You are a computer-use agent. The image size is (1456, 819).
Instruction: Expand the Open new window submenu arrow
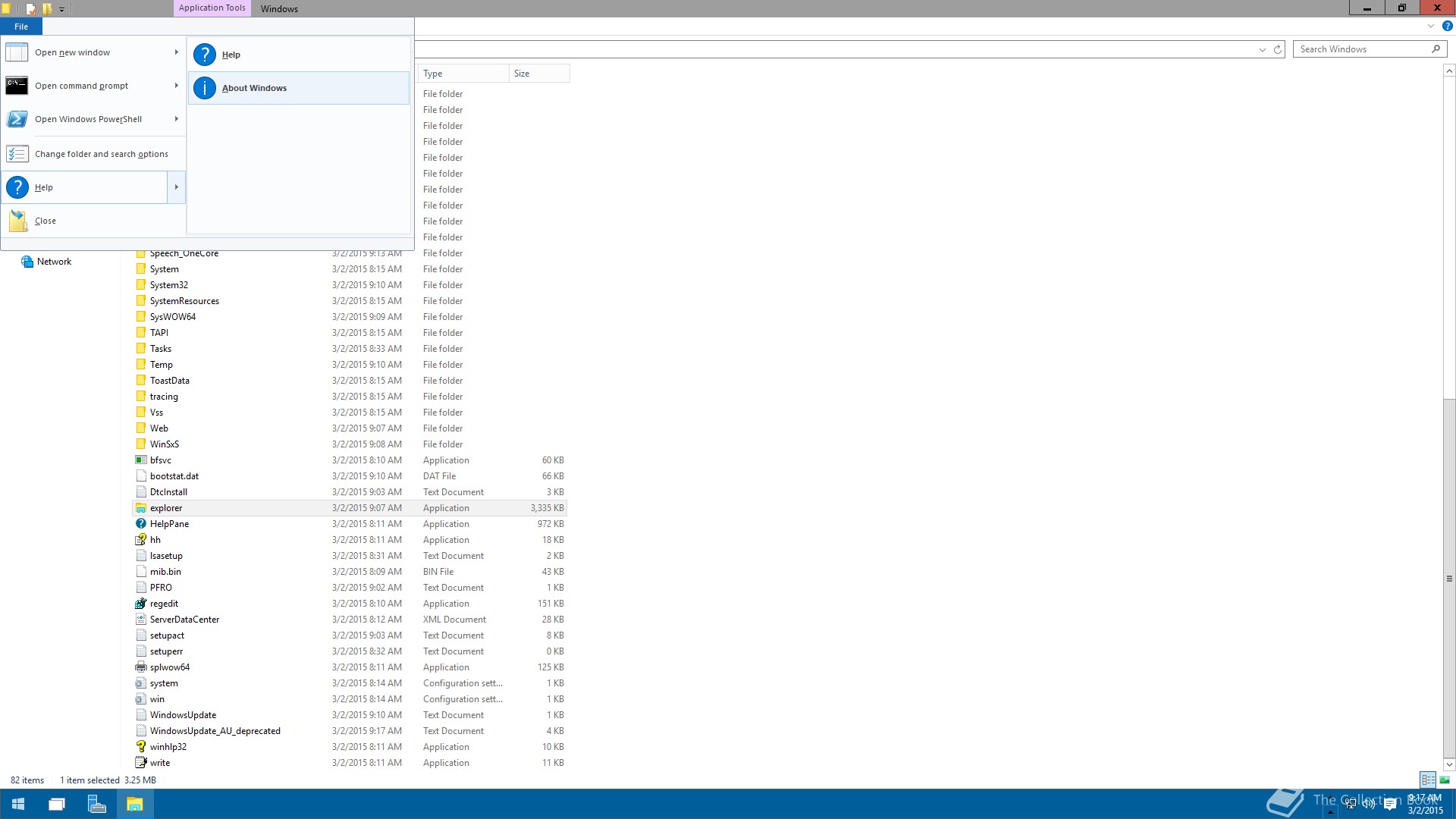coord(177,52)
